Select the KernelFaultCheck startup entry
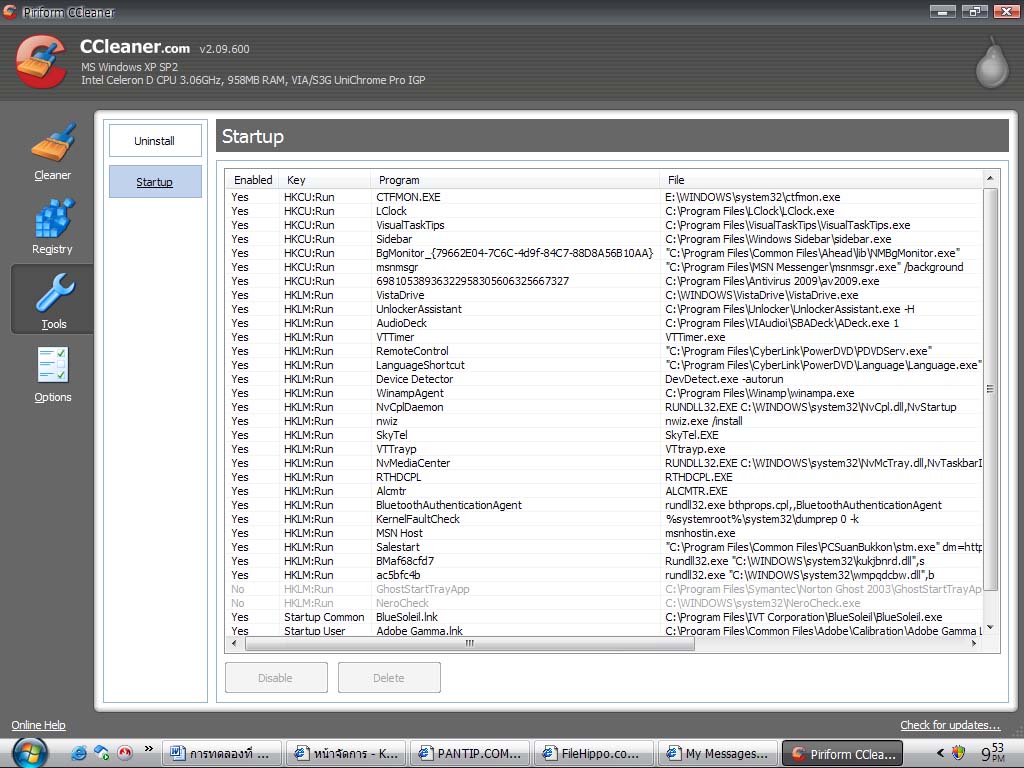The width and height of the screenshot is (1024, 768). coord(603,519)
